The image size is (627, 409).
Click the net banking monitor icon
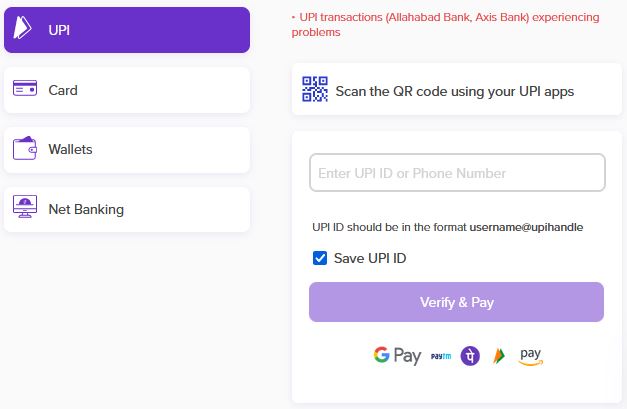point(25,206)
